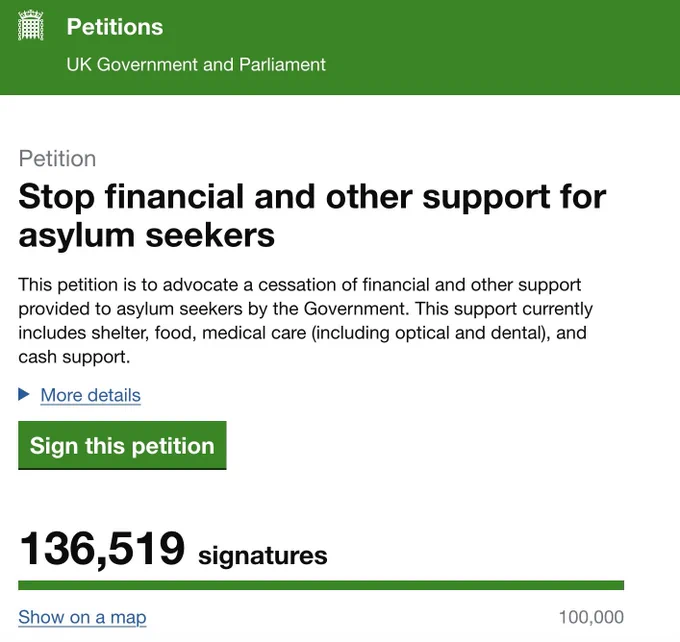
Task: Click the green signatures progress bar
Action: point(321,585)
